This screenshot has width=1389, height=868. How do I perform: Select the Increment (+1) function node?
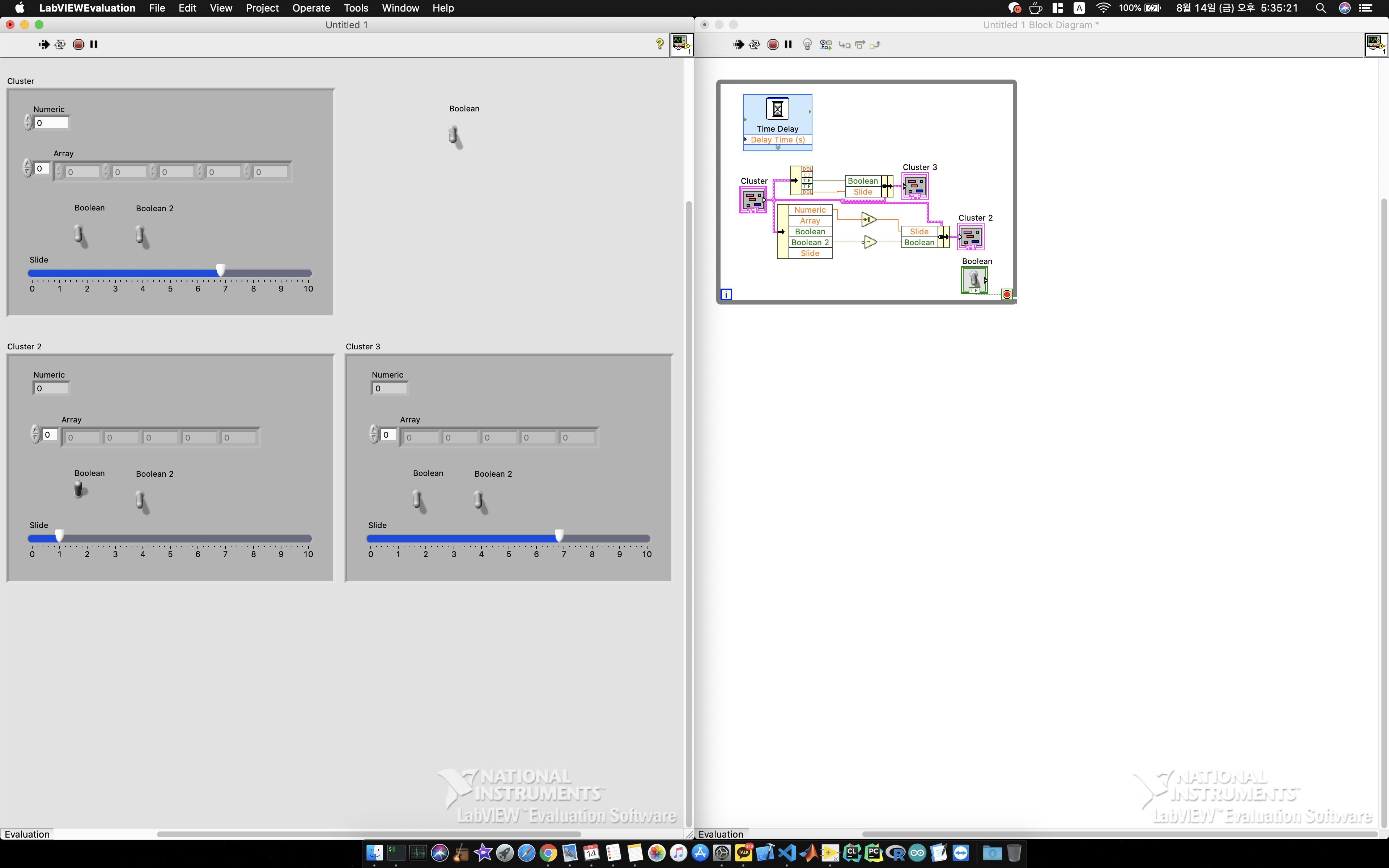(868, 219)
